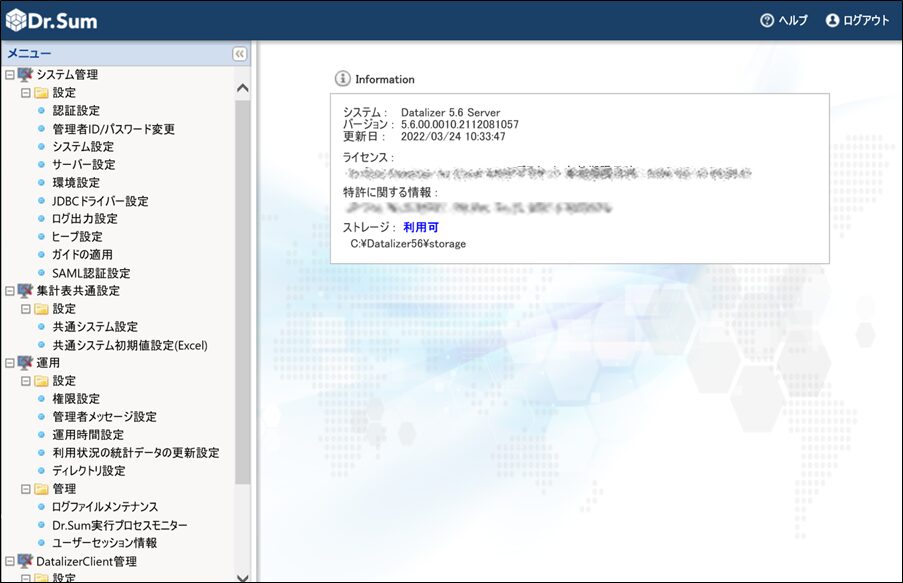Click the folder icon beside 管理
The height and width of the screenshot is (583, 903).
pos(42,489)
